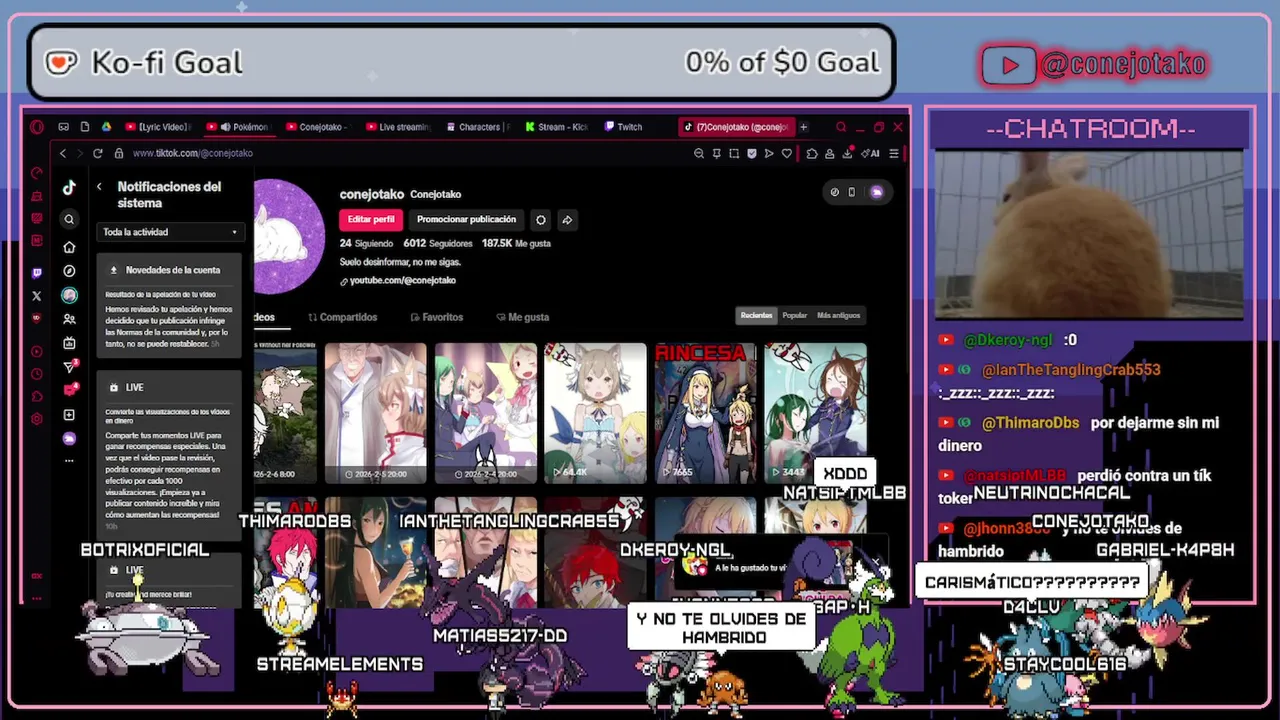Click the TikTok upload plus icon
Viewport: 1280px width, 720px height.
tap(69, 414)
